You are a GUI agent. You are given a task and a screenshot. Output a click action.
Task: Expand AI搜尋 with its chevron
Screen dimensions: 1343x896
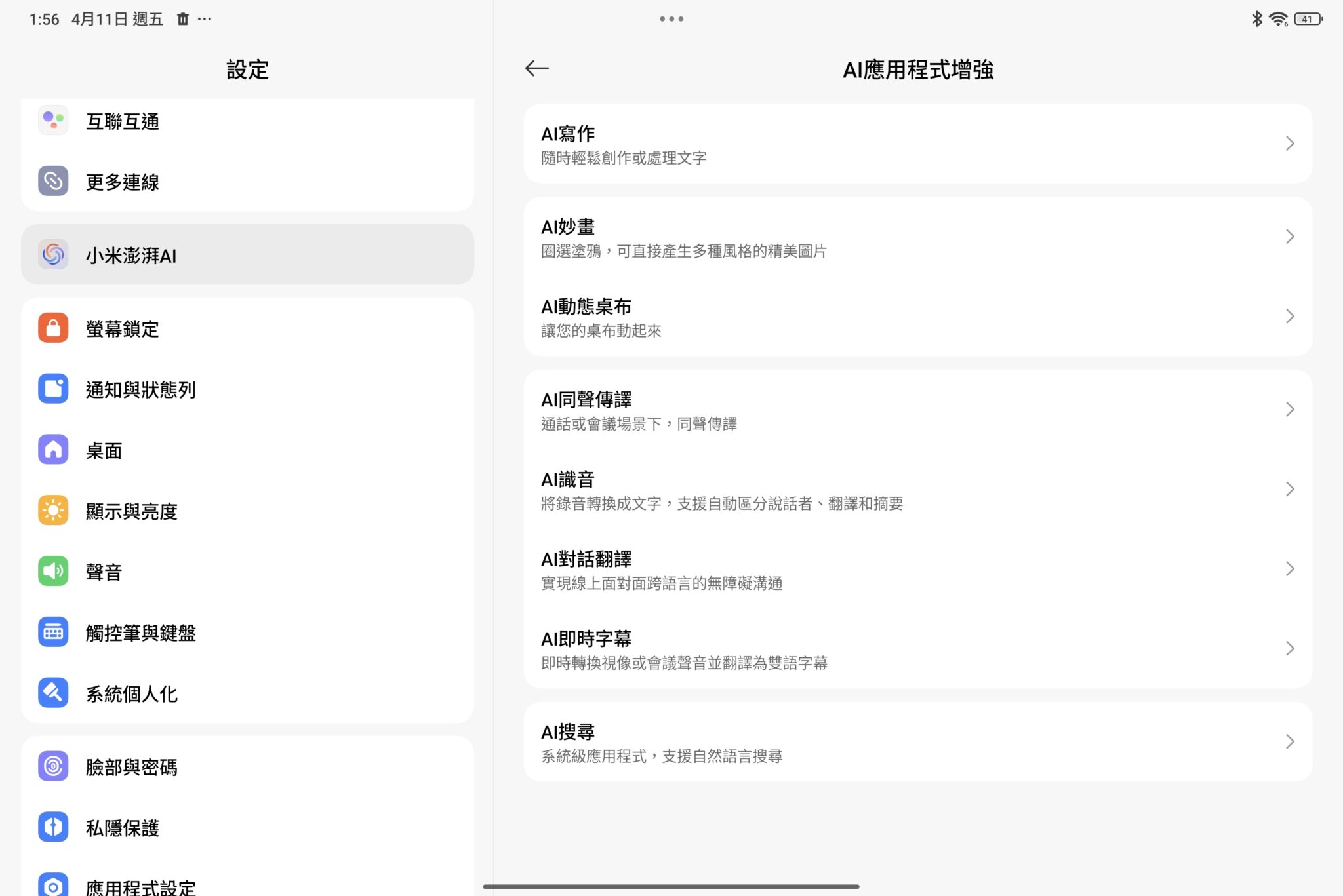tap(1289, 741)
